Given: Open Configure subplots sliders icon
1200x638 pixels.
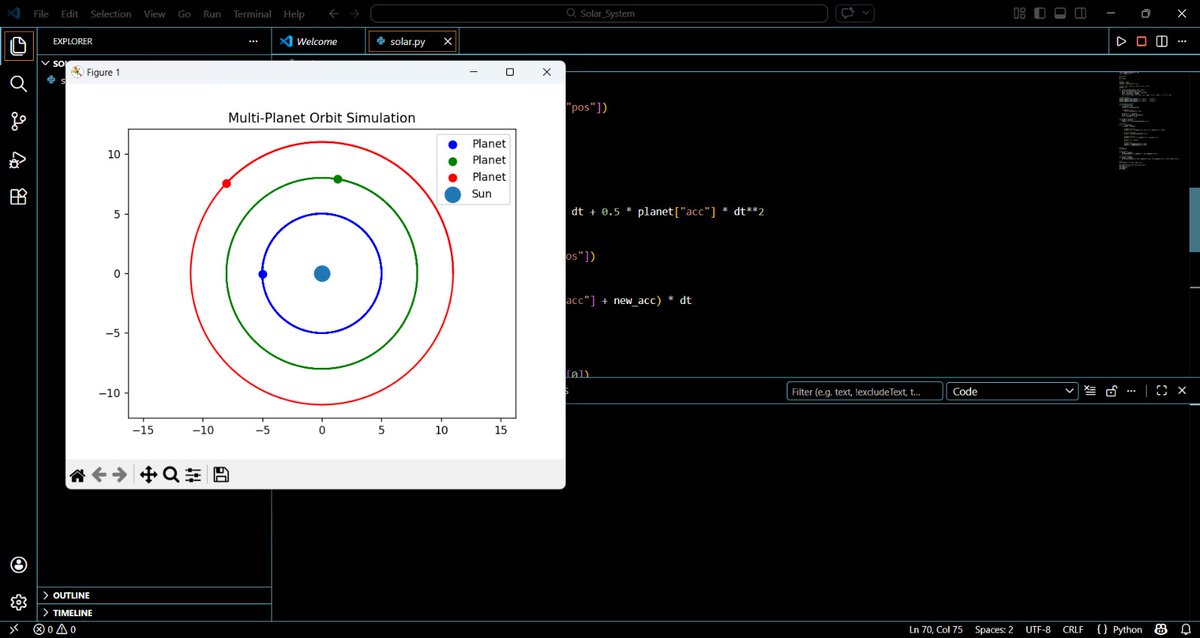Looking at the screenshot, I should [194, 475].
